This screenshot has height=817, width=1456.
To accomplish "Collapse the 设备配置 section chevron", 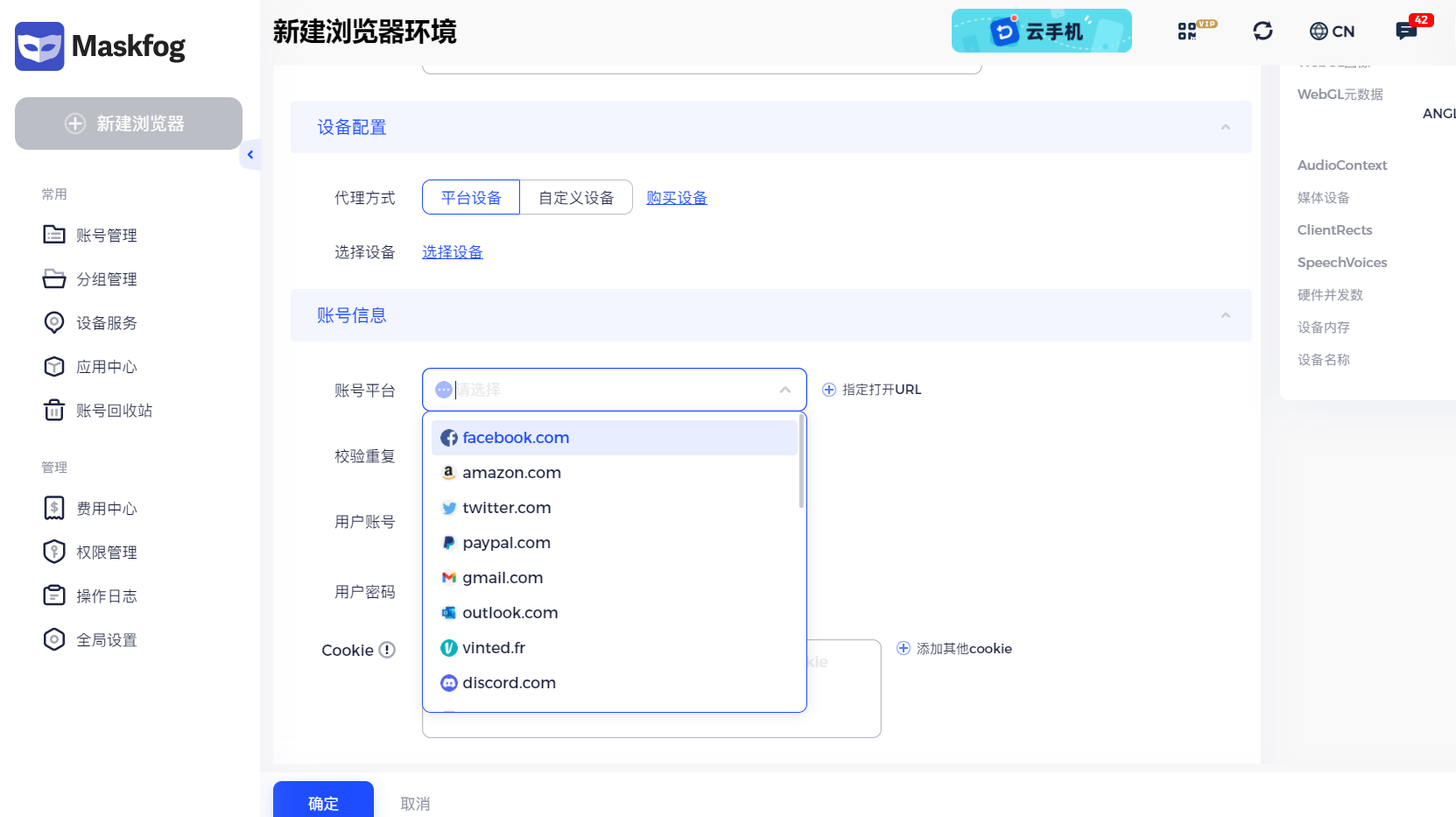I will (1226, 127).
